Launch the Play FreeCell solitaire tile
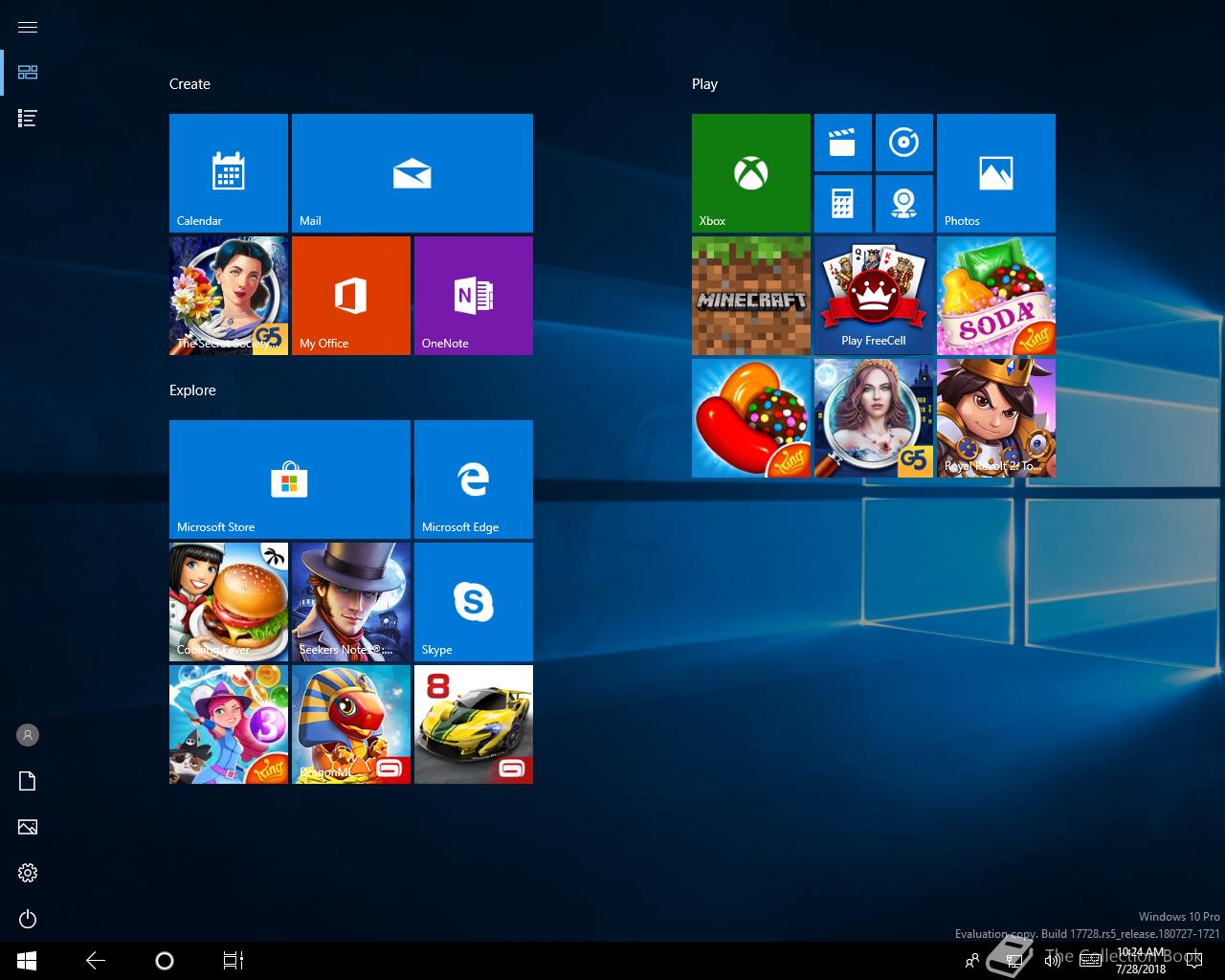The height and width of the screenshot is (980, 1225). tap(874, 296)
